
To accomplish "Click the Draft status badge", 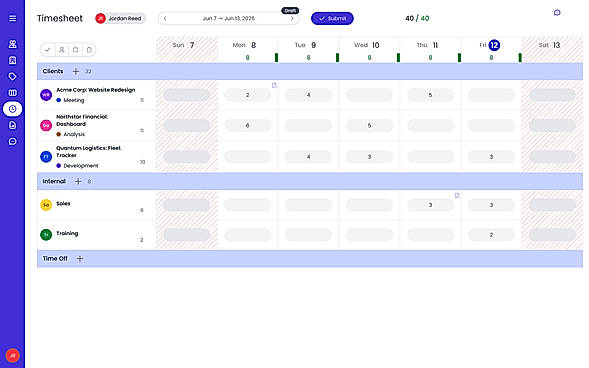I will click(x=290, y=11).
